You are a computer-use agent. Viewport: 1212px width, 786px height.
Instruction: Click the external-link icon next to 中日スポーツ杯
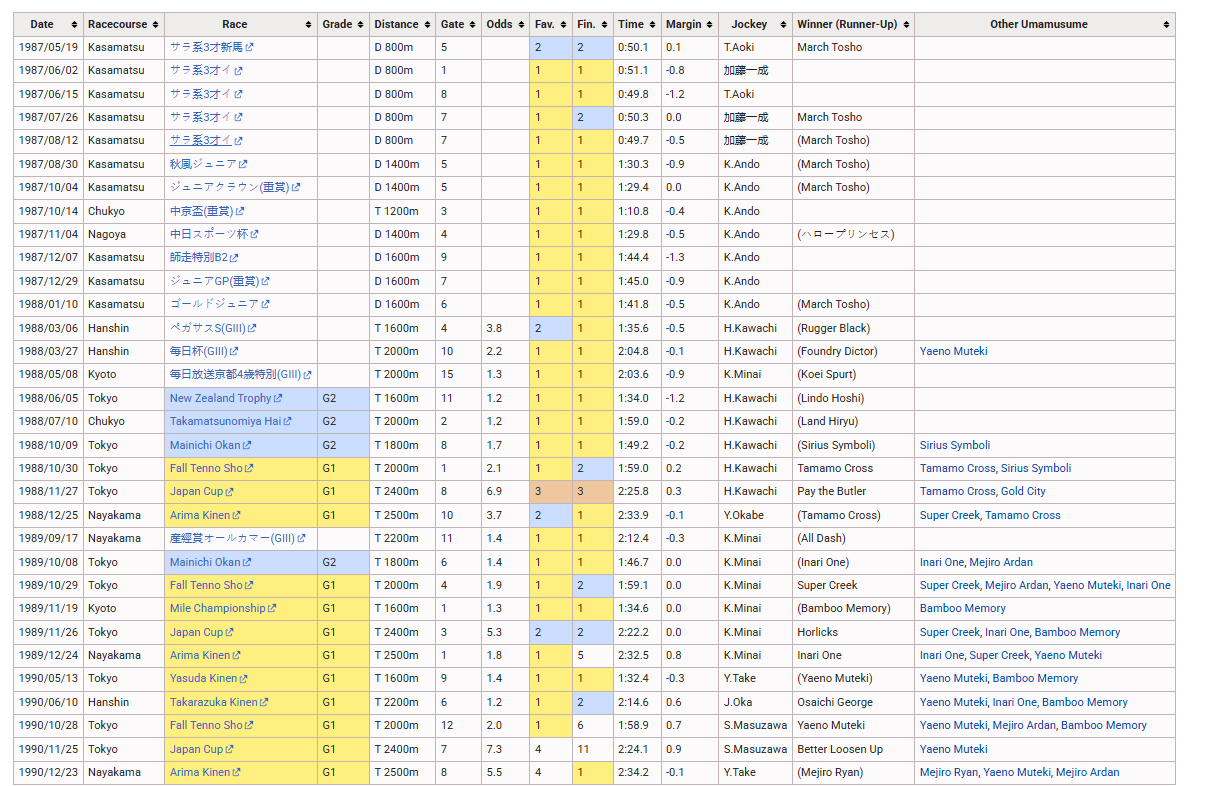tap(254, 234)
